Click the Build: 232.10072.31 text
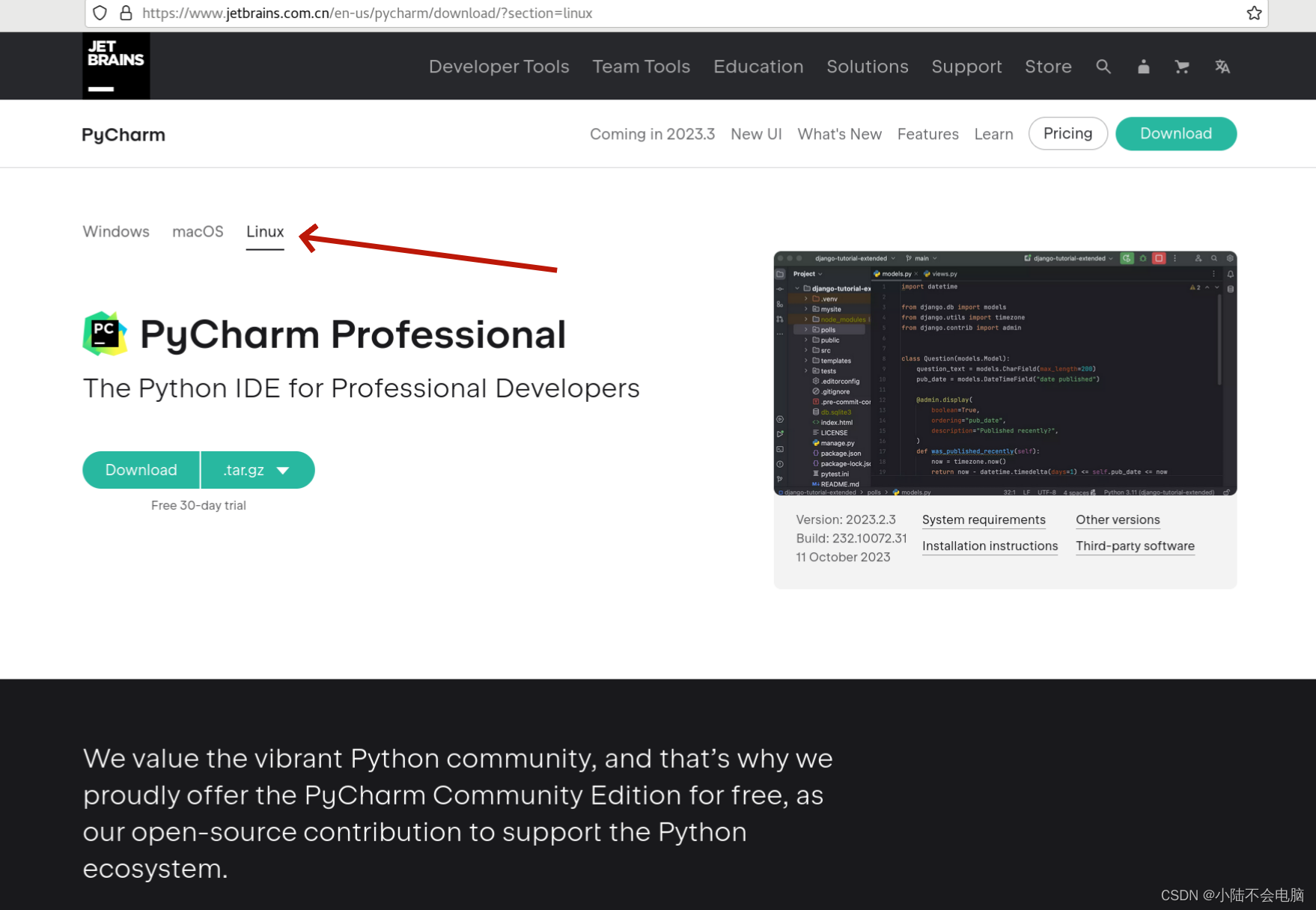 851,538
